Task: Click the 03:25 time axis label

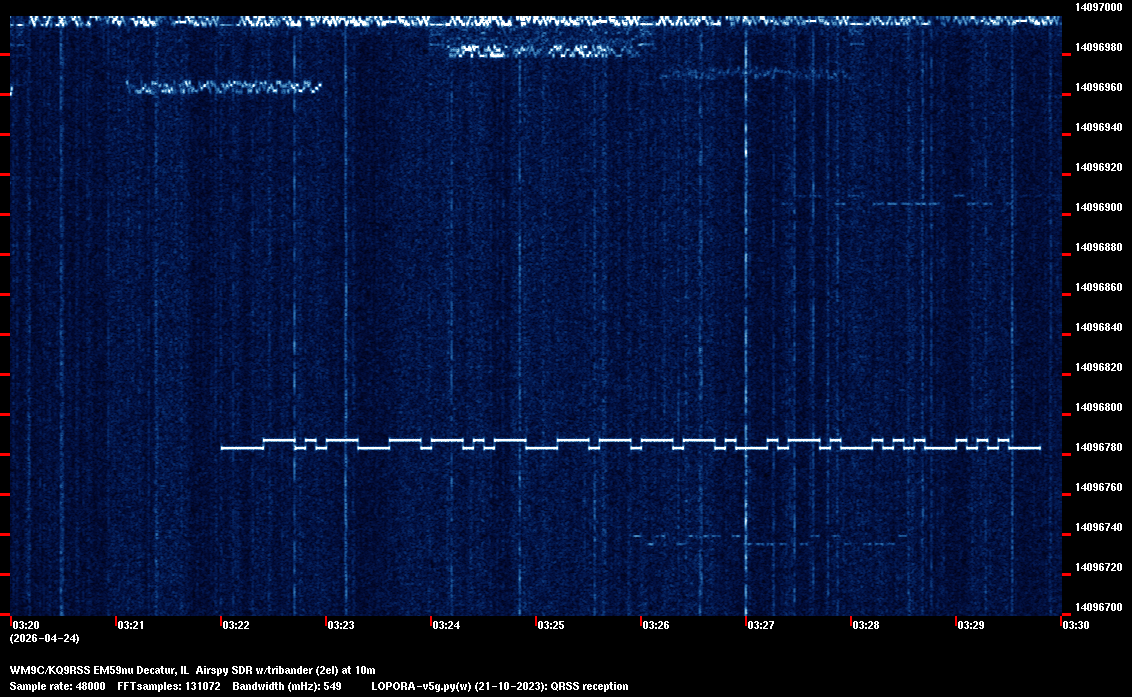Action: point(551,625)
